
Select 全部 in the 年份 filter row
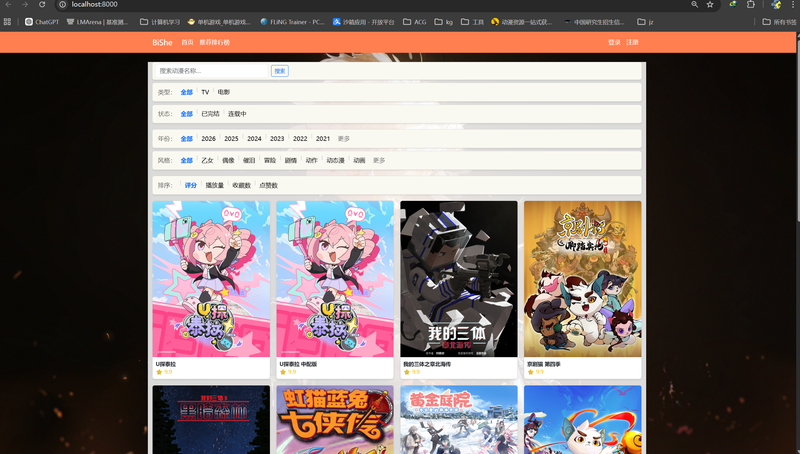tap(186, 139)
